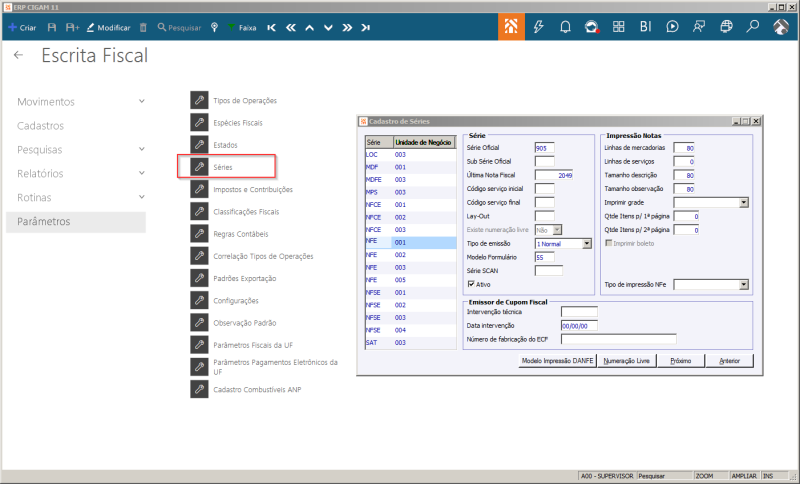Click Pesquisar in the toolbar
Image resolution: width=800 pixels, height=484 pixels.
click(x=179, y=28)
